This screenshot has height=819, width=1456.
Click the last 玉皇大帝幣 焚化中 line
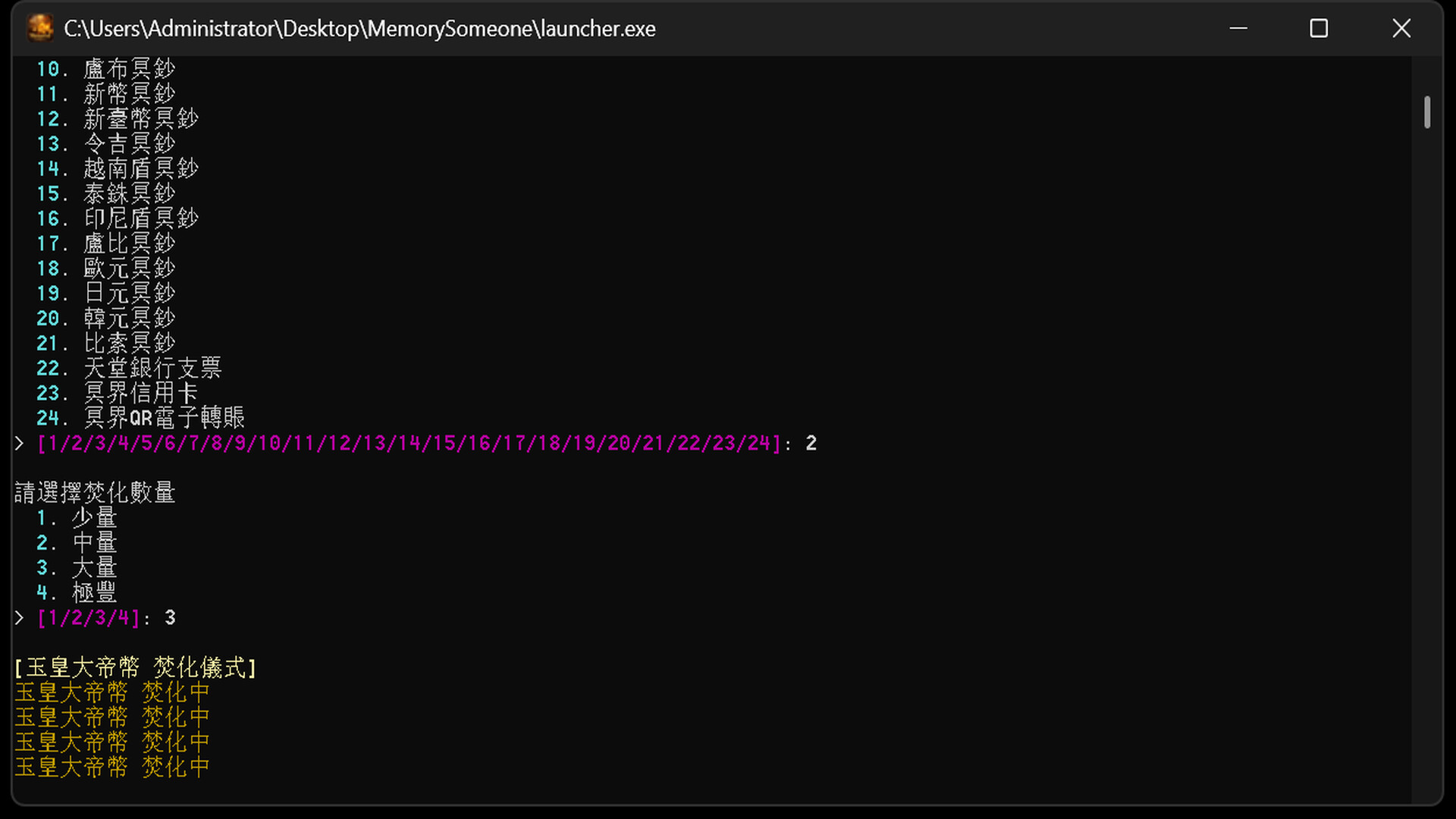[x=112, y=767]
